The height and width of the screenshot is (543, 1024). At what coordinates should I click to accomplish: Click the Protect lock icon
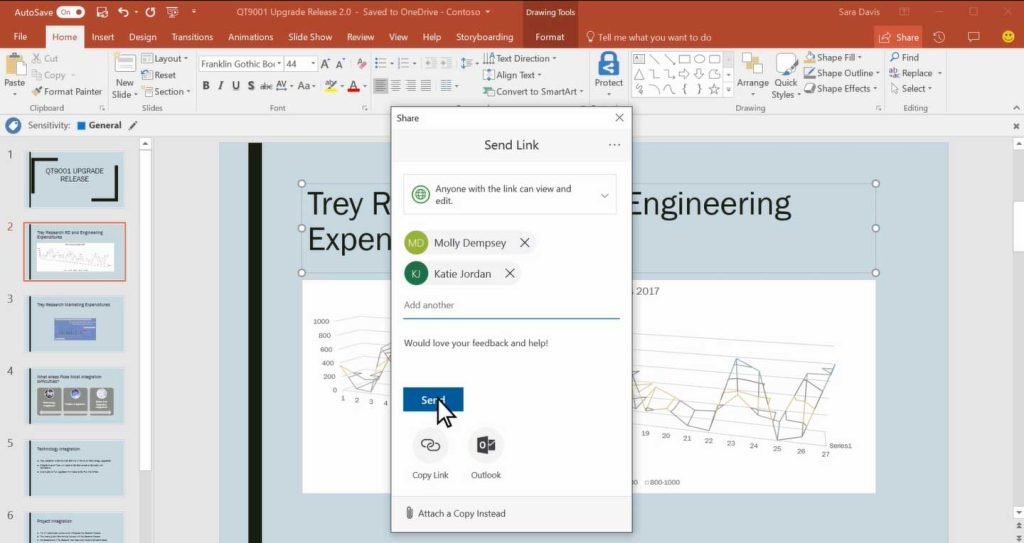pyautogui.click(x=608, y=65)
